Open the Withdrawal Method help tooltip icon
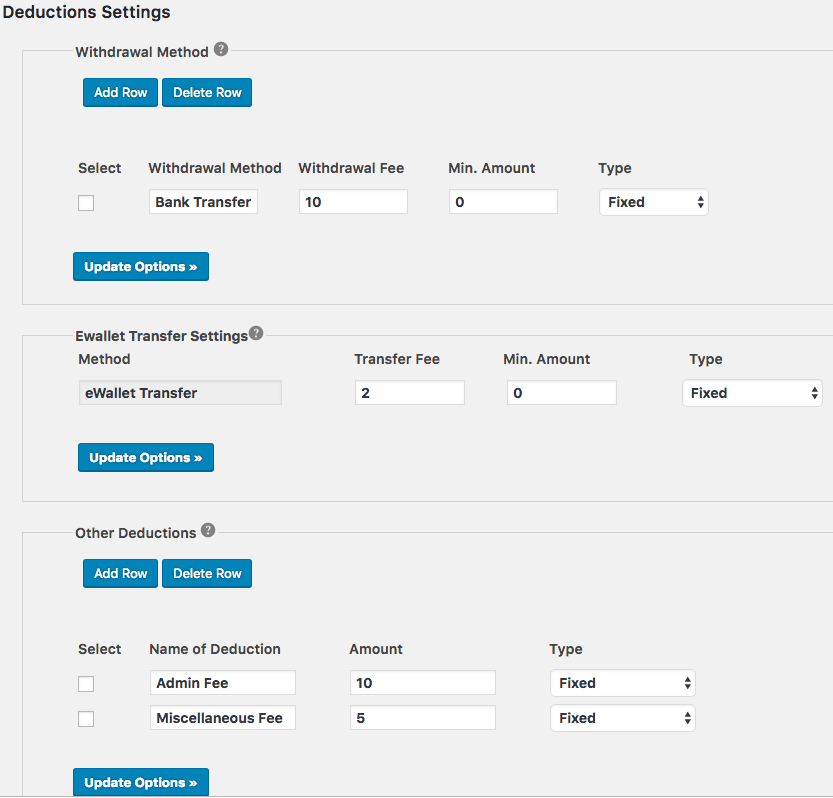The height and width of the screenshot is (798, 833). click(221, 49)
